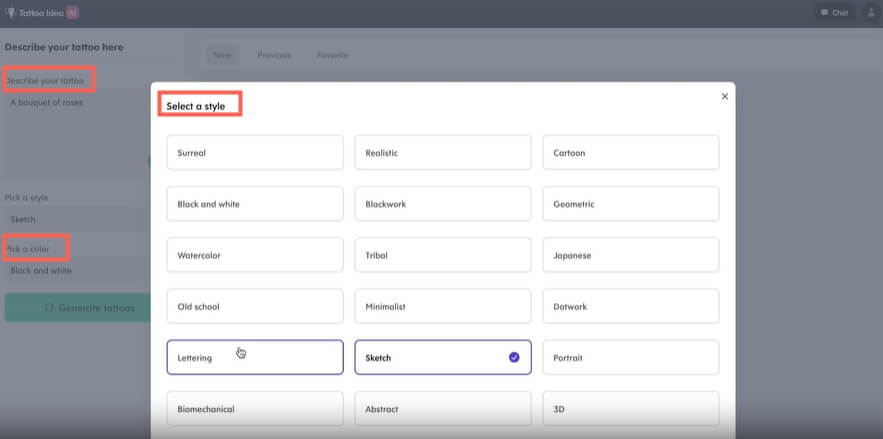Click the Describe your tattoo here heading
The image size is (883, 439).
click(x=64, y=47)
